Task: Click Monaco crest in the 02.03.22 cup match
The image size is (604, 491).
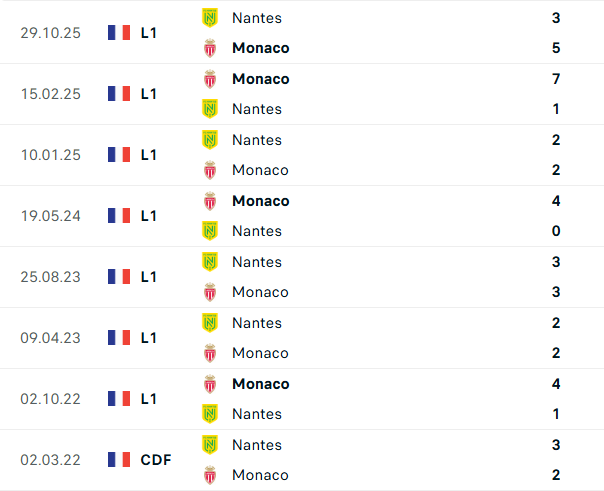Action: pos(210,475)
